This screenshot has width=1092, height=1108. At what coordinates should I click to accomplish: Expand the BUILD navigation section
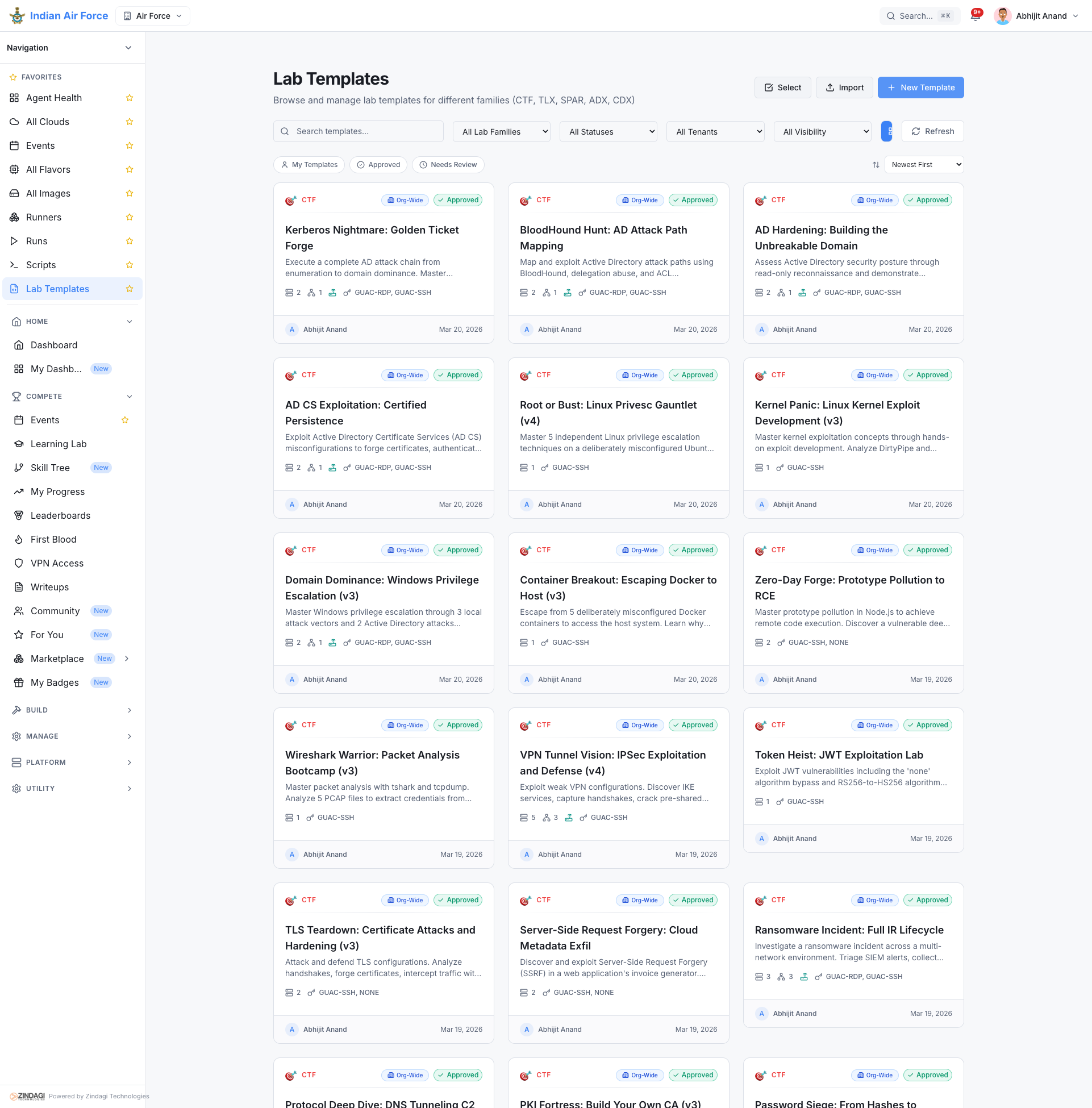(72, 710)
